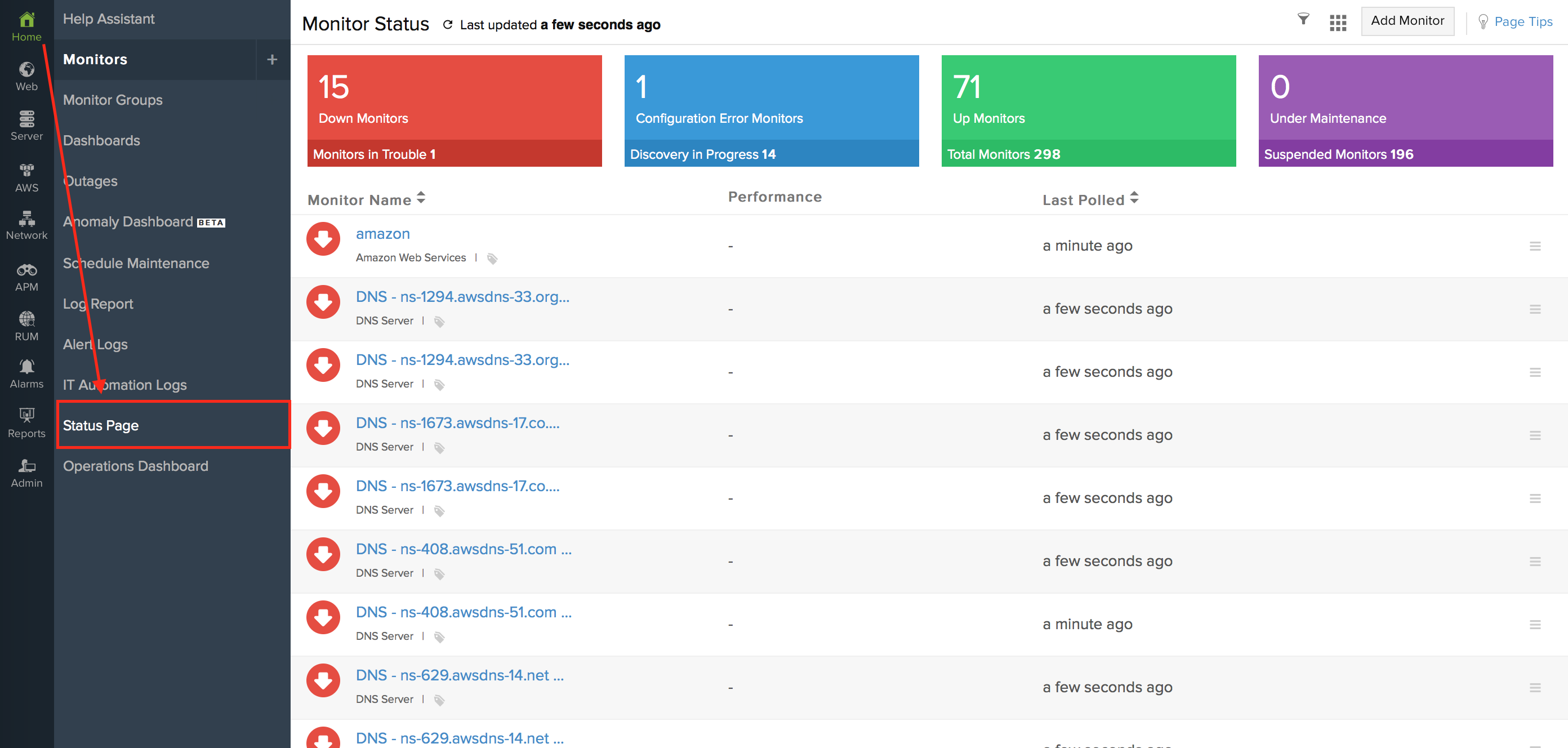
Task: Click tag icon under amazon monitor
Action: [492, 259]
